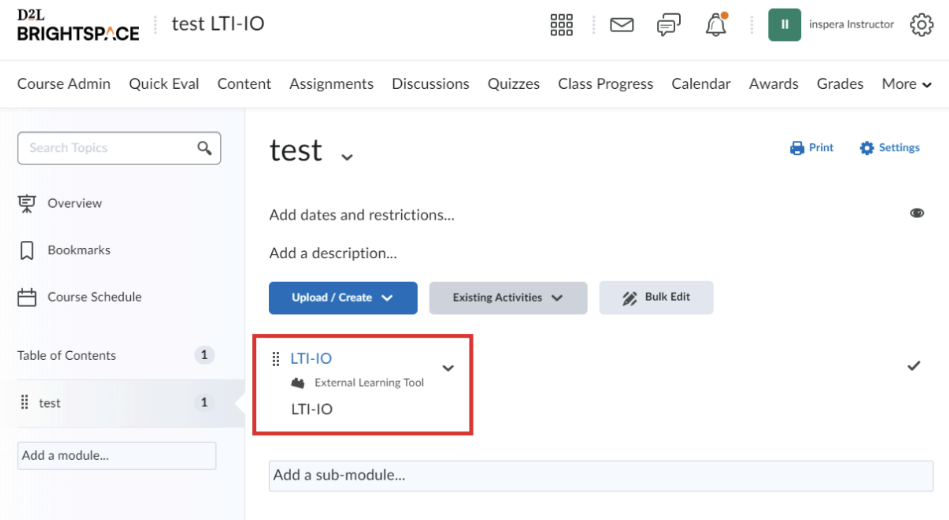This screenshot has height=520, width=949.
Task: Click the drag handle beside LTI-IO
Action: tap(276, 359)
